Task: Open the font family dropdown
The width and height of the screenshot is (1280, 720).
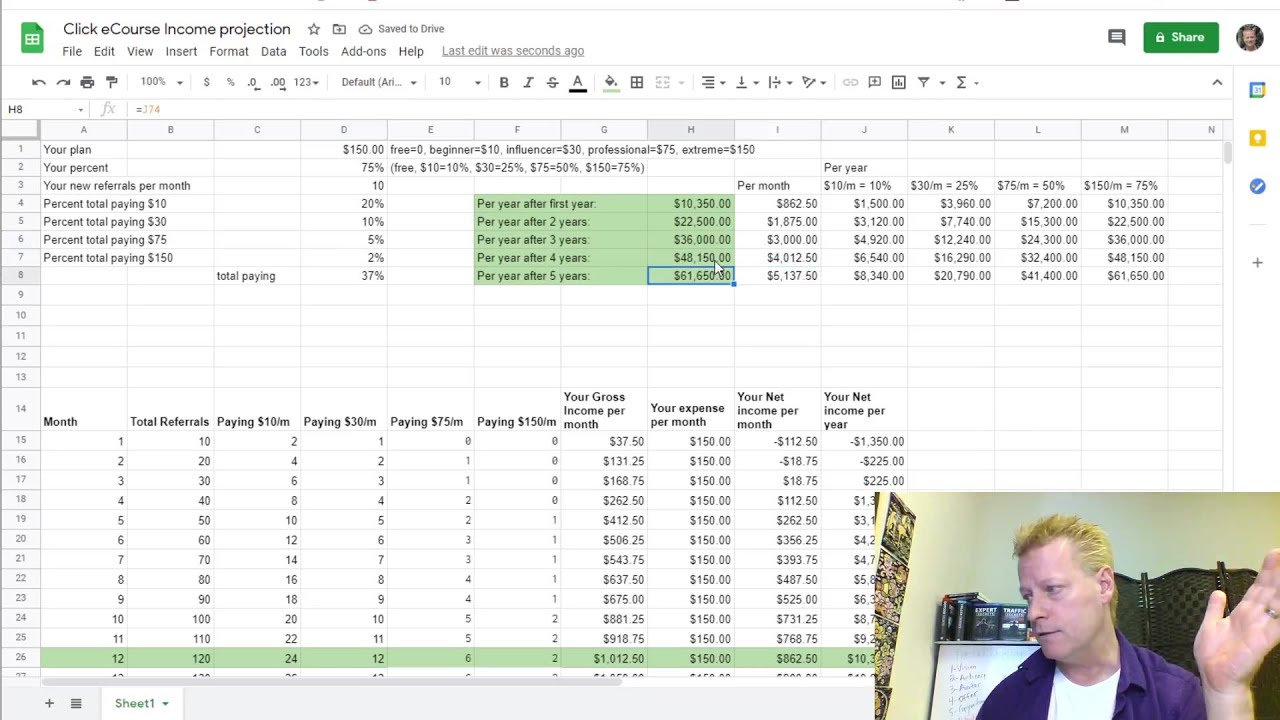Action: (379, 82)
